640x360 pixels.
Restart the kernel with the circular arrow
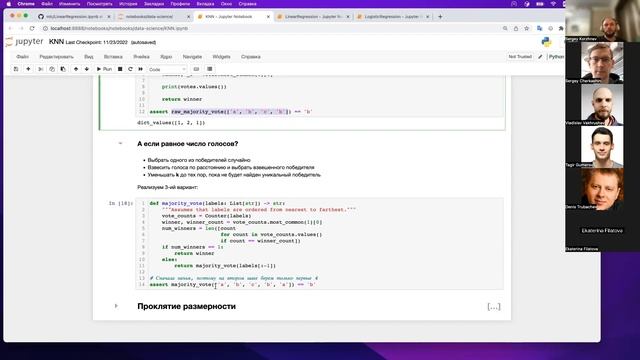(130, 69)
